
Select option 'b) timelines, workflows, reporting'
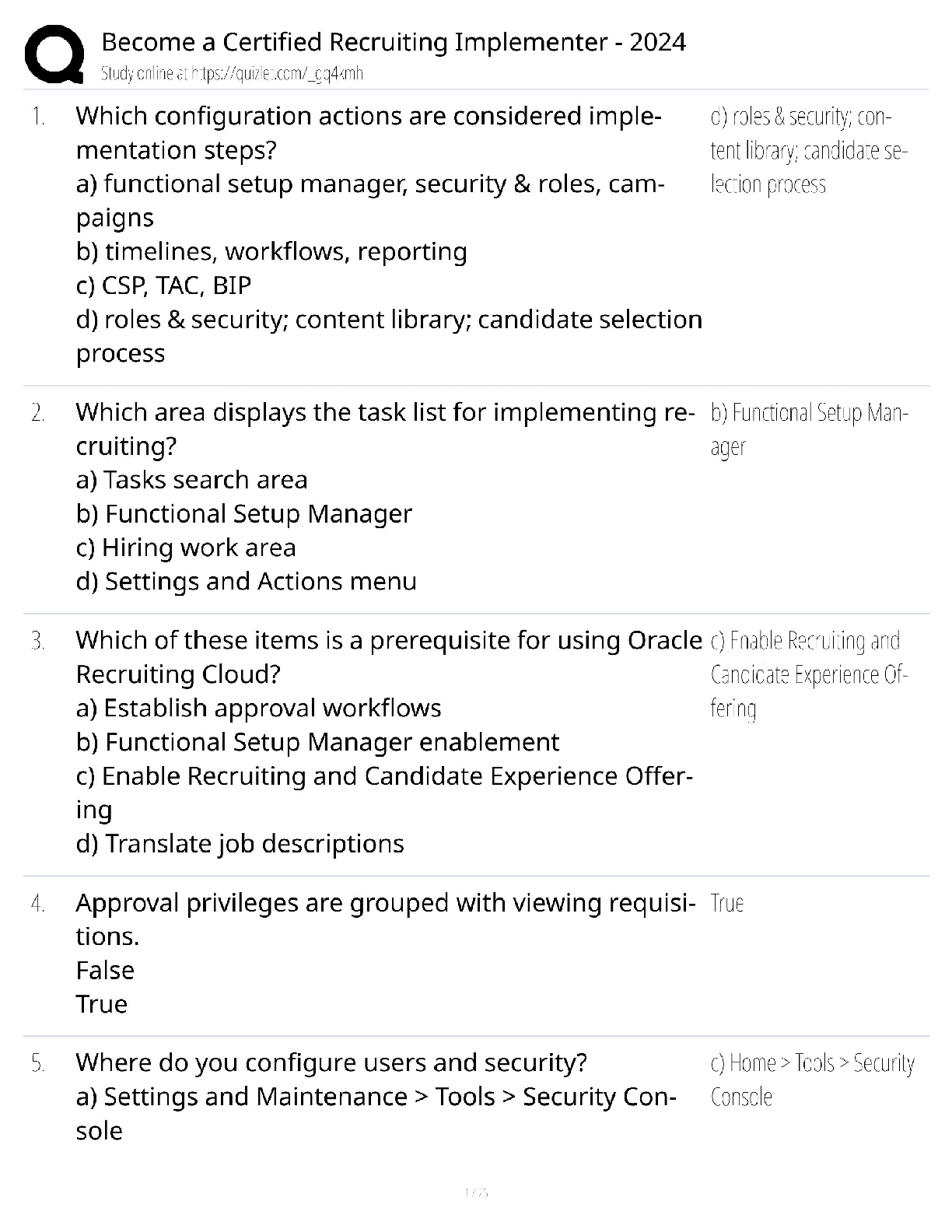(271, 252)
